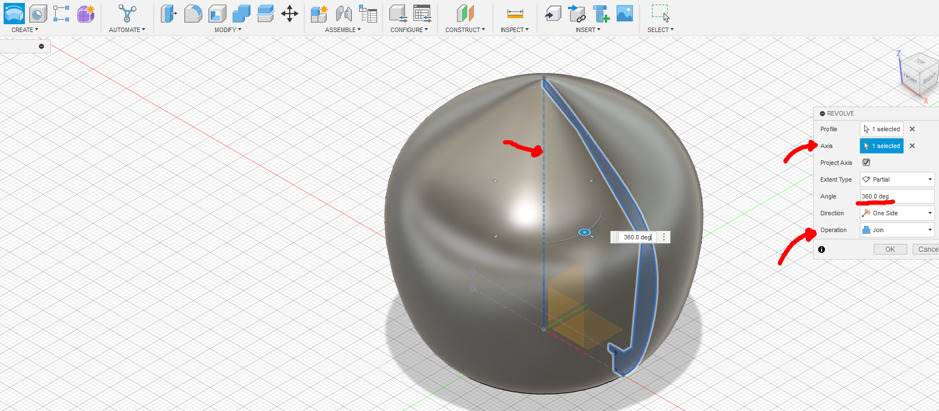Viewport: 939px width, 411px height.
Task: Open the INSPECT dropdown menu
Action: [514, 29]
